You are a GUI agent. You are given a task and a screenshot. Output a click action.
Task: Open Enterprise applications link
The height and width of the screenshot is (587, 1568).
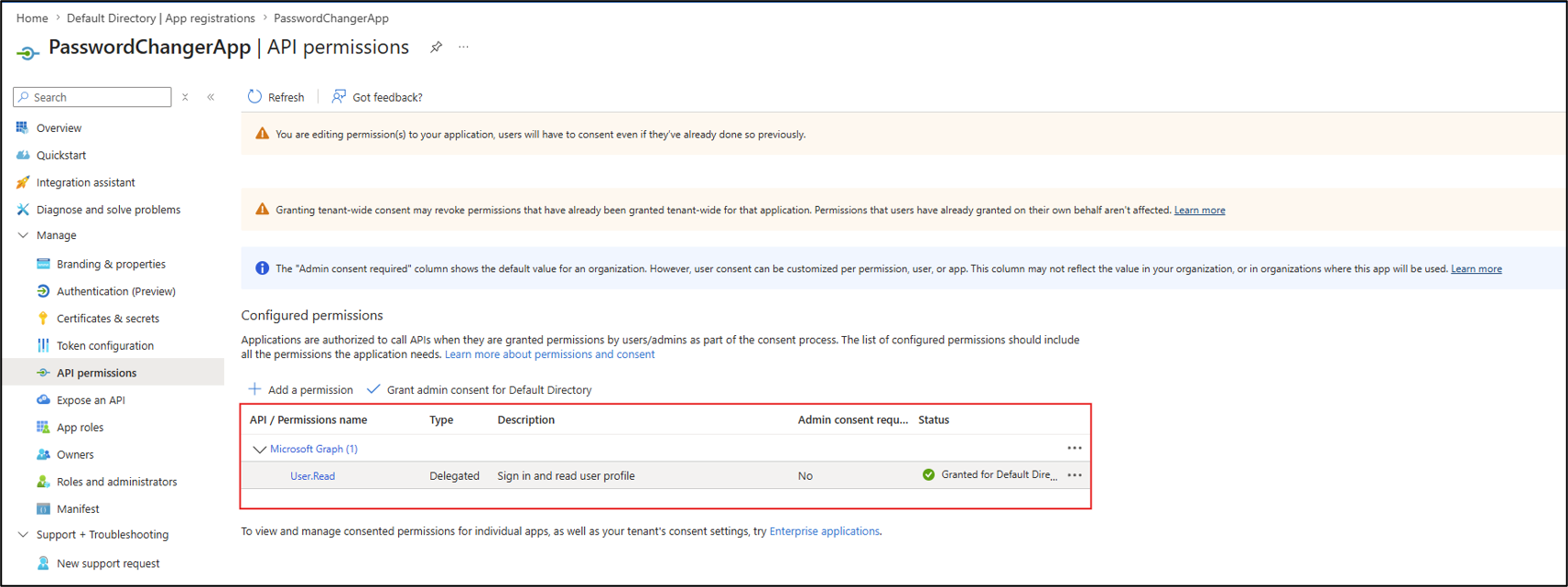pos(824,531)
